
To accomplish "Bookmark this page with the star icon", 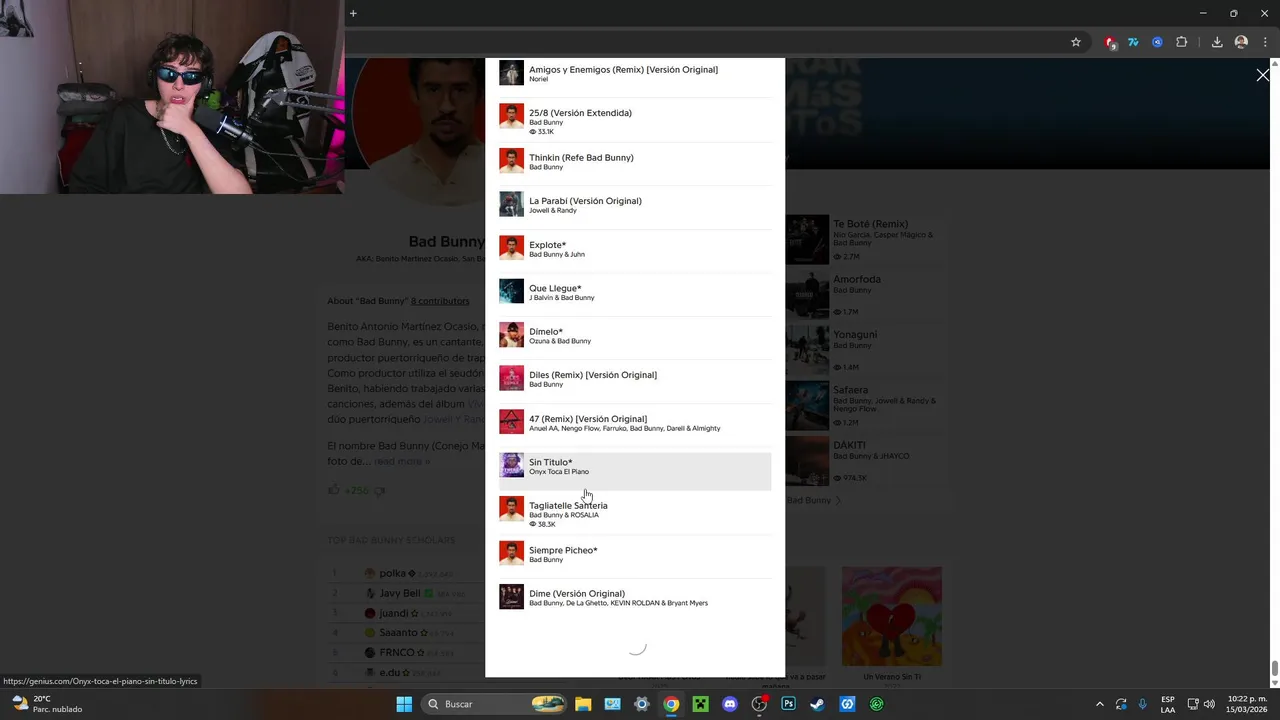I will click(1076, 42).
